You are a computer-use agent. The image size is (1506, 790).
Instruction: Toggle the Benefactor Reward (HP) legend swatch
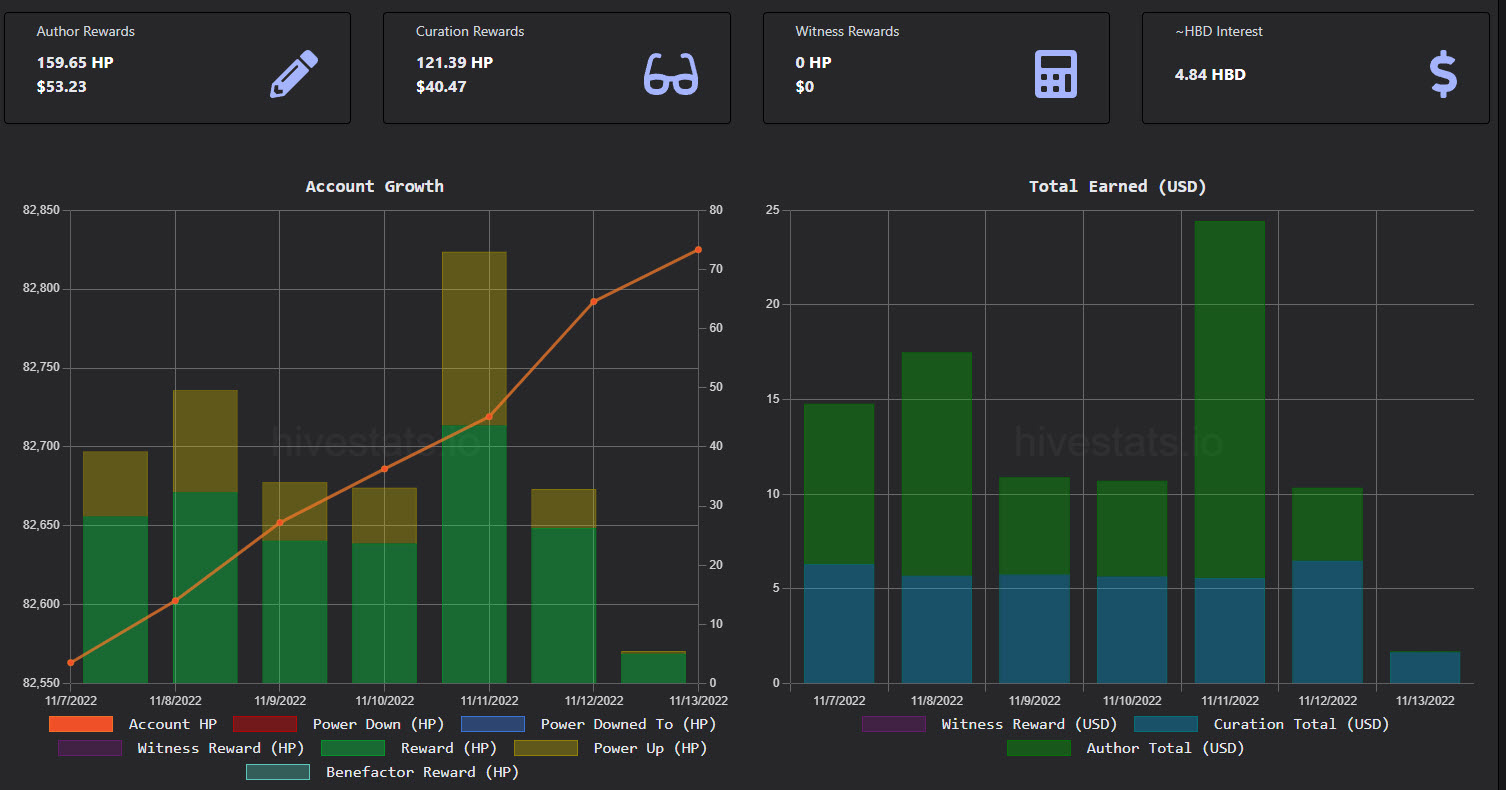[277, 772]
